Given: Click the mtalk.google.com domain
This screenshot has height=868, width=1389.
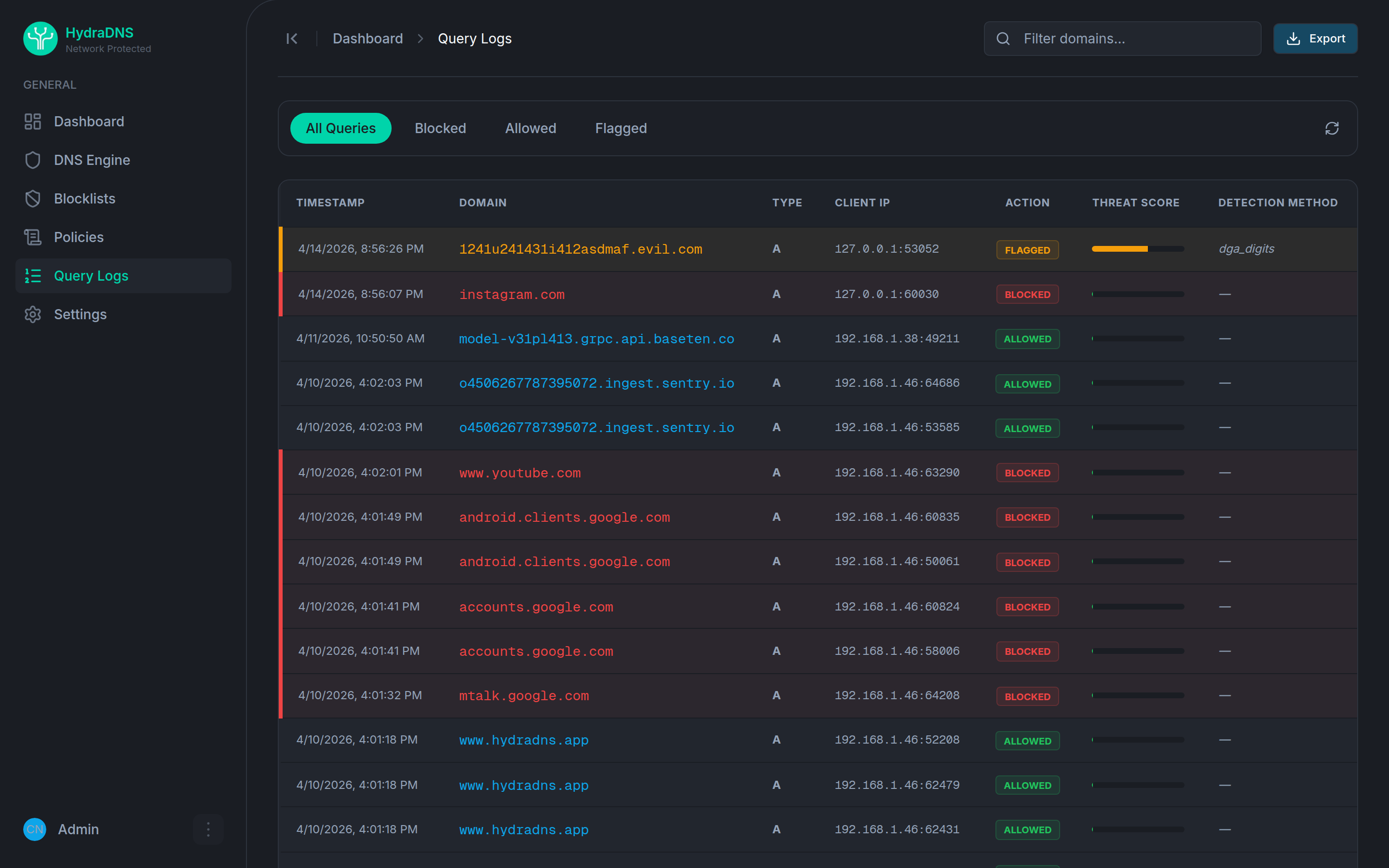Looking at the screenshot, I should pyautogui.click(x=523, y=696).
